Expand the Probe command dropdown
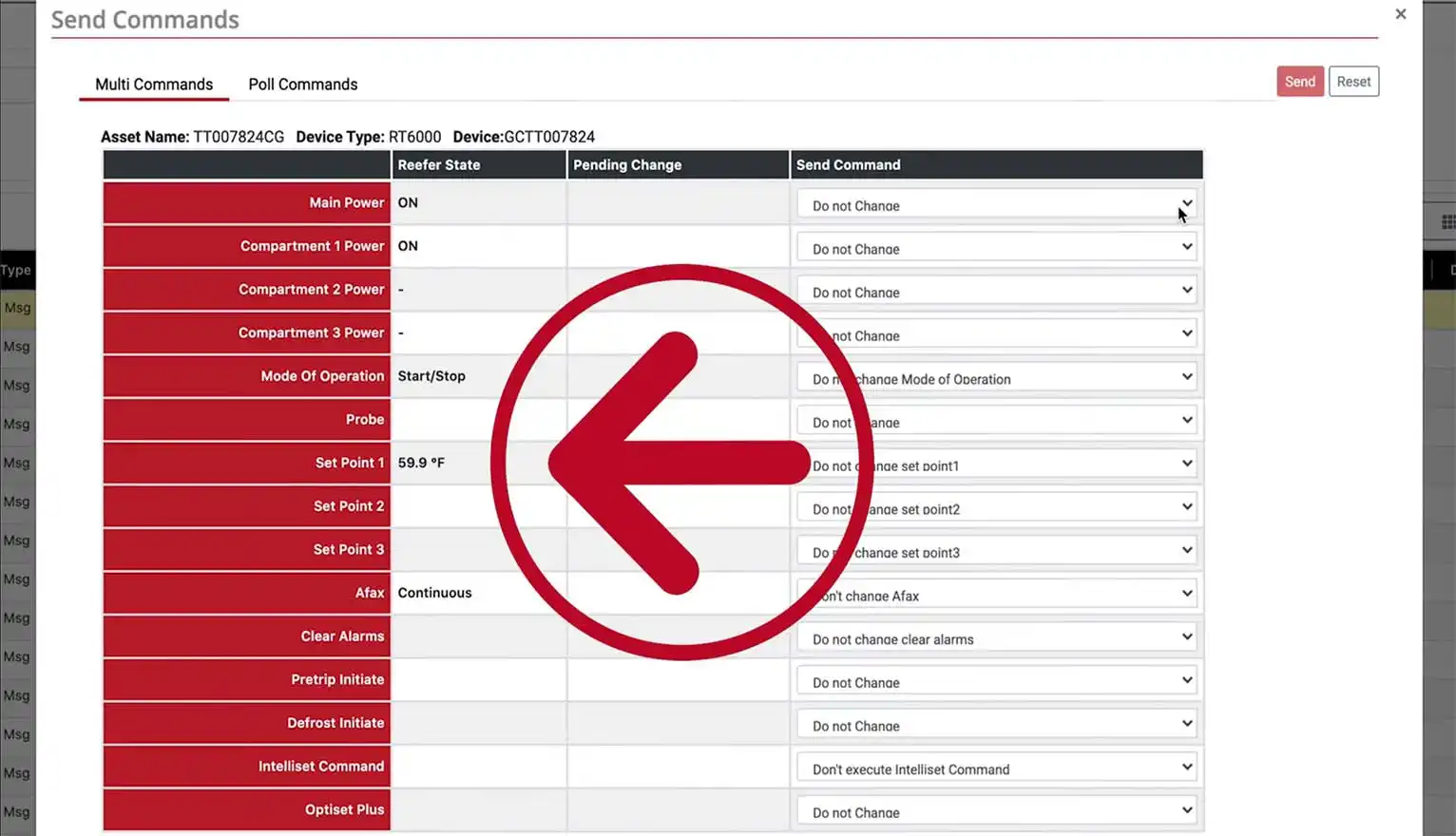Viewport: 1456px width, 836px height. (x=996, y=422)
